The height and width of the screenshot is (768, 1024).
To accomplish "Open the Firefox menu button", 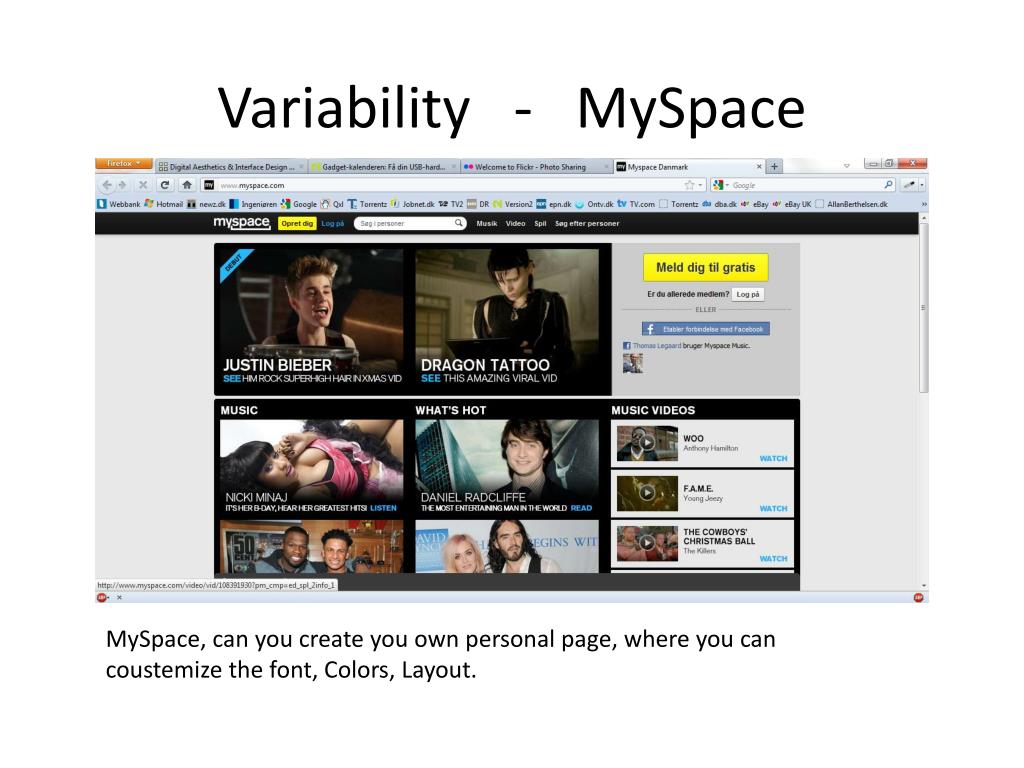I will coord(124,163).
